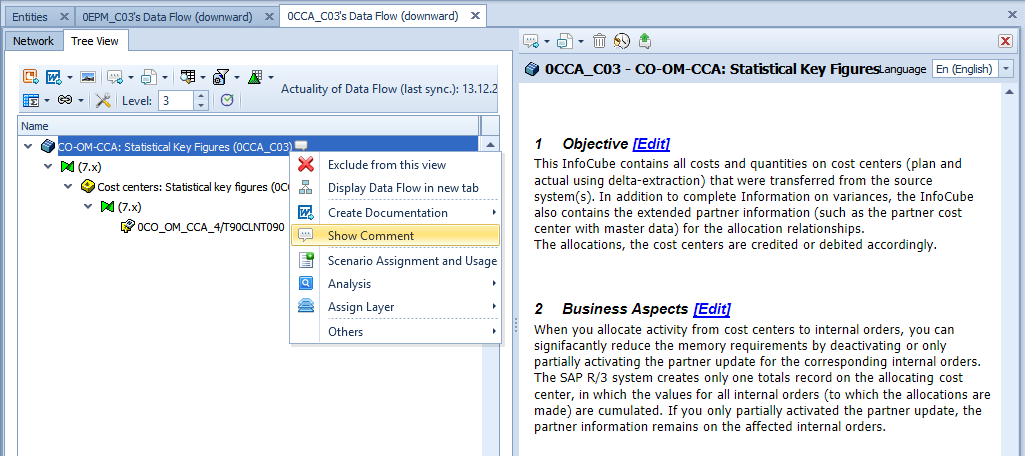
Task: Choose Exclude from this view
Action: tap(386, 164)
